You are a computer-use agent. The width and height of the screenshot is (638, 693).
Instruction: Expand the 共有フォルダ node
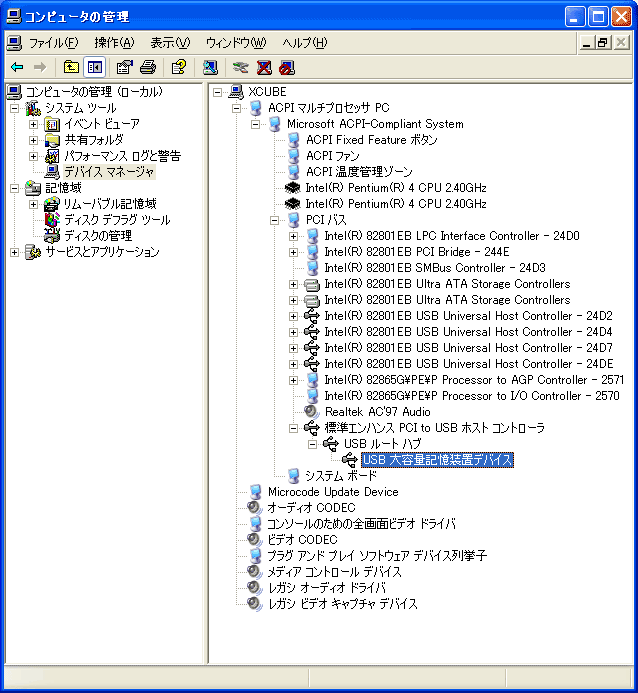(34, 140)
